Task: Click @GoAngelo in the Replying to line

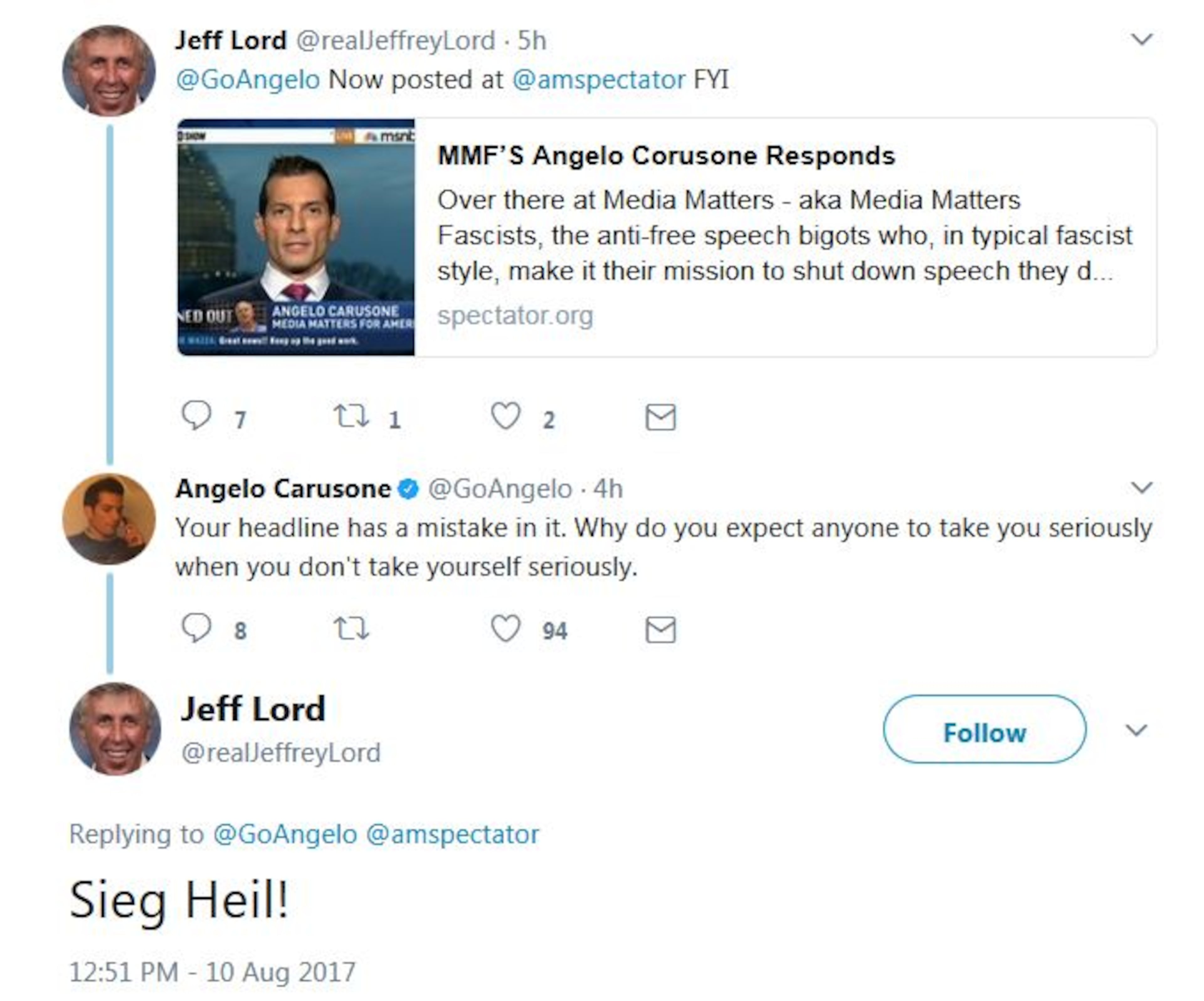Action: click(285, 834)
